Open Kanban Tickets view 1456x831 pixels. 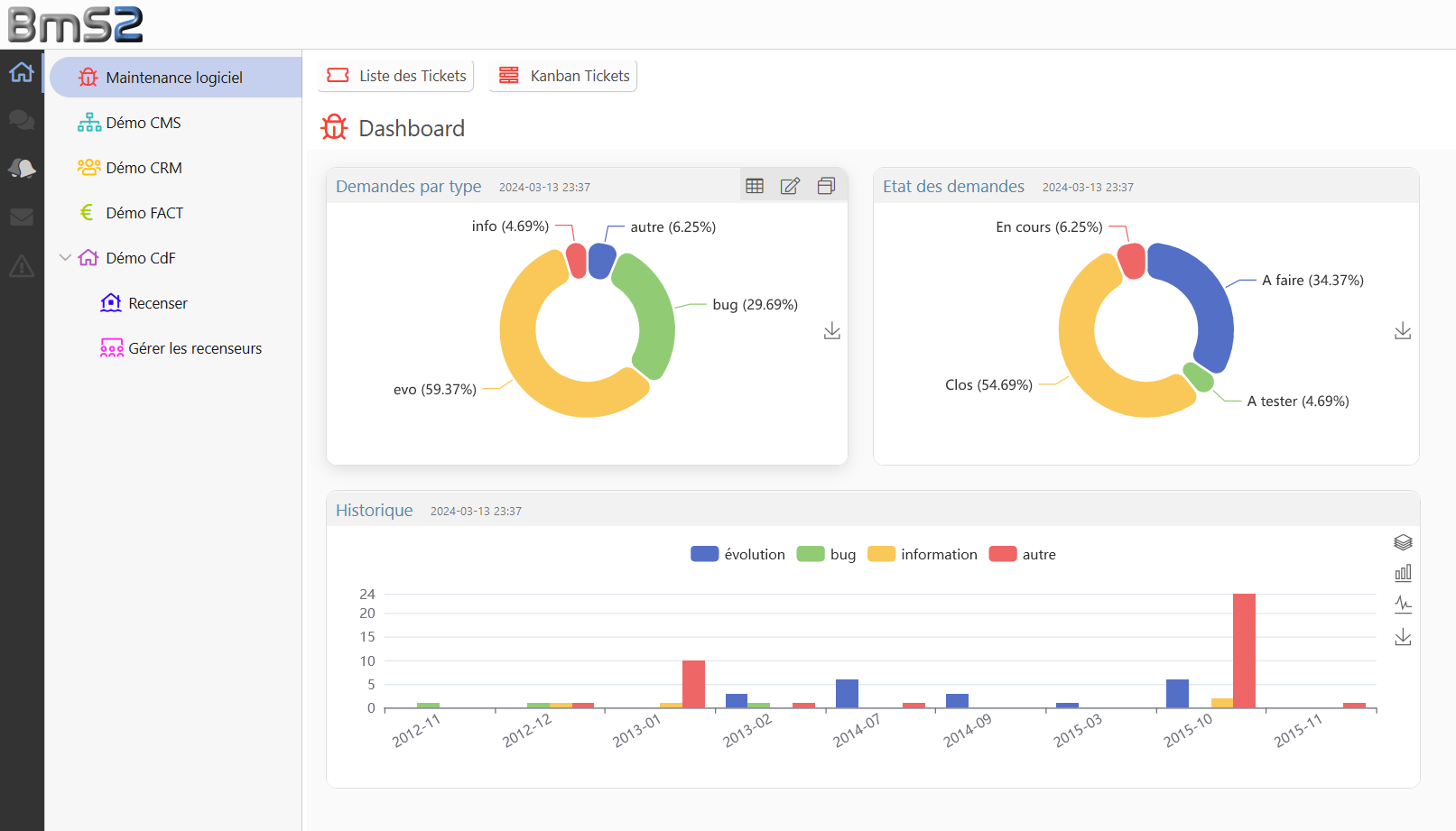pyautogui.click(x=563, y=76)
